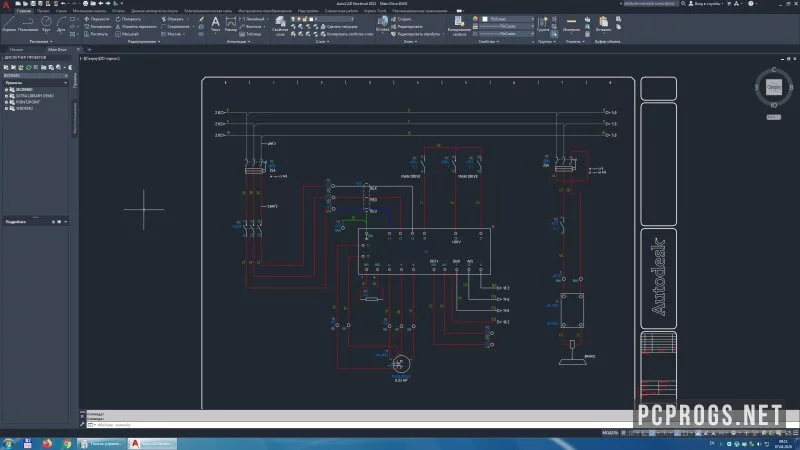Image resolution: width=800 pixels, height=450 pixels.
Task: Select the Dimension (Размер) tool
Action: pyautogui.click(x=231, y=23)
